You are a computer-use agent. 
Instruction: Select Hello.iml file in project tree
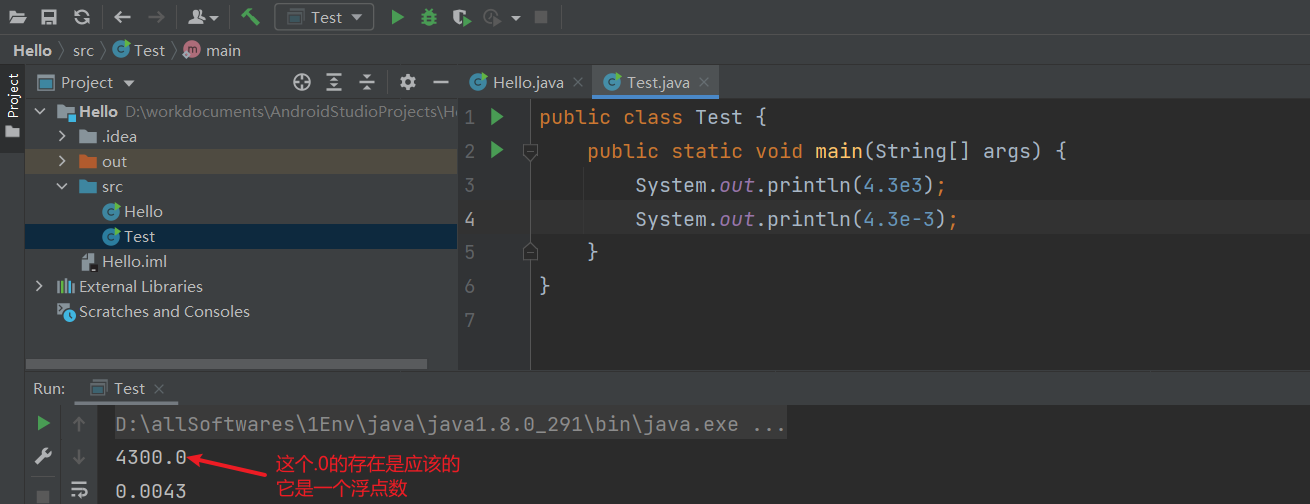pos(124,261)
